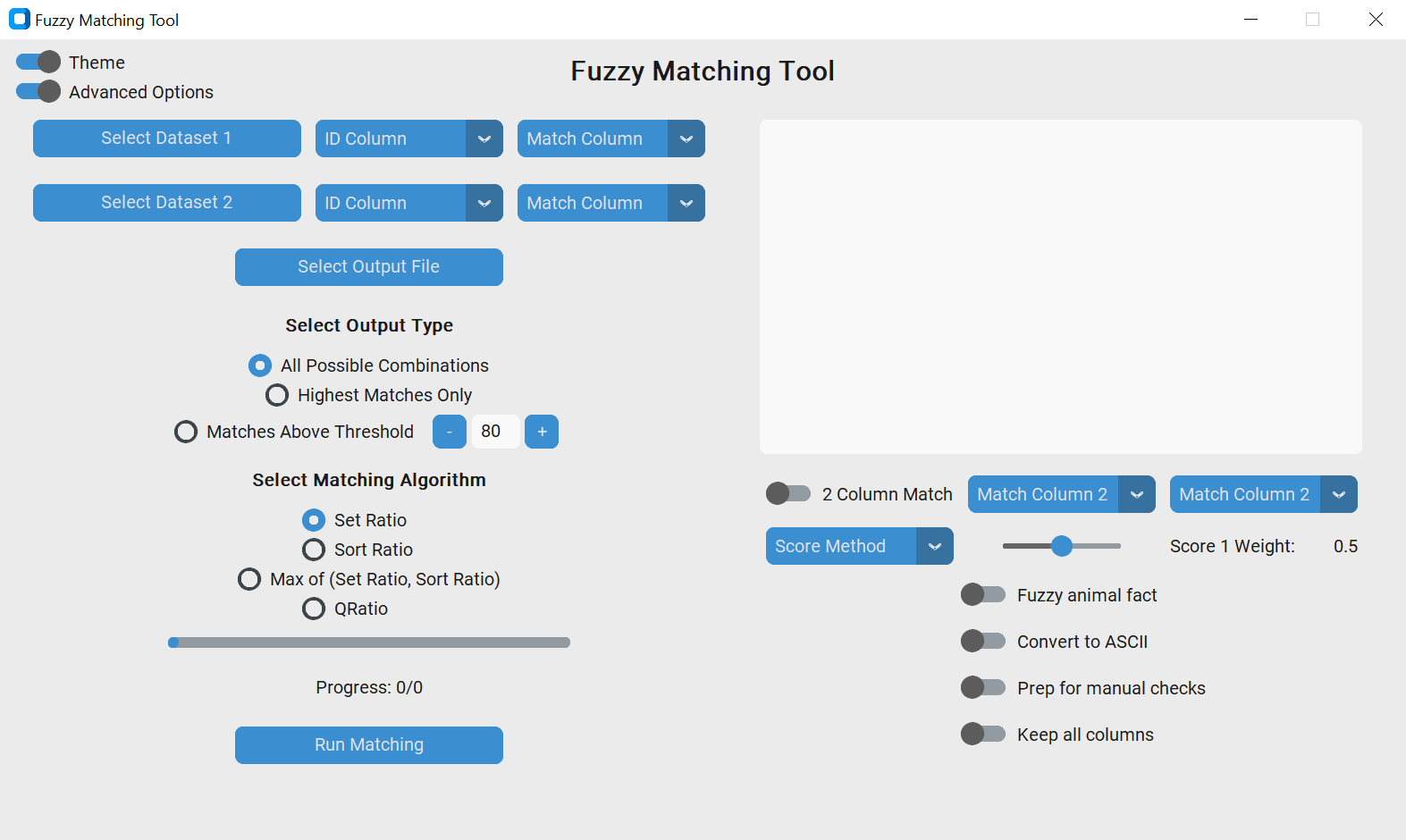Select Highest Matches Only output type
Screen dimensions: 1406x840
(277, 395)
